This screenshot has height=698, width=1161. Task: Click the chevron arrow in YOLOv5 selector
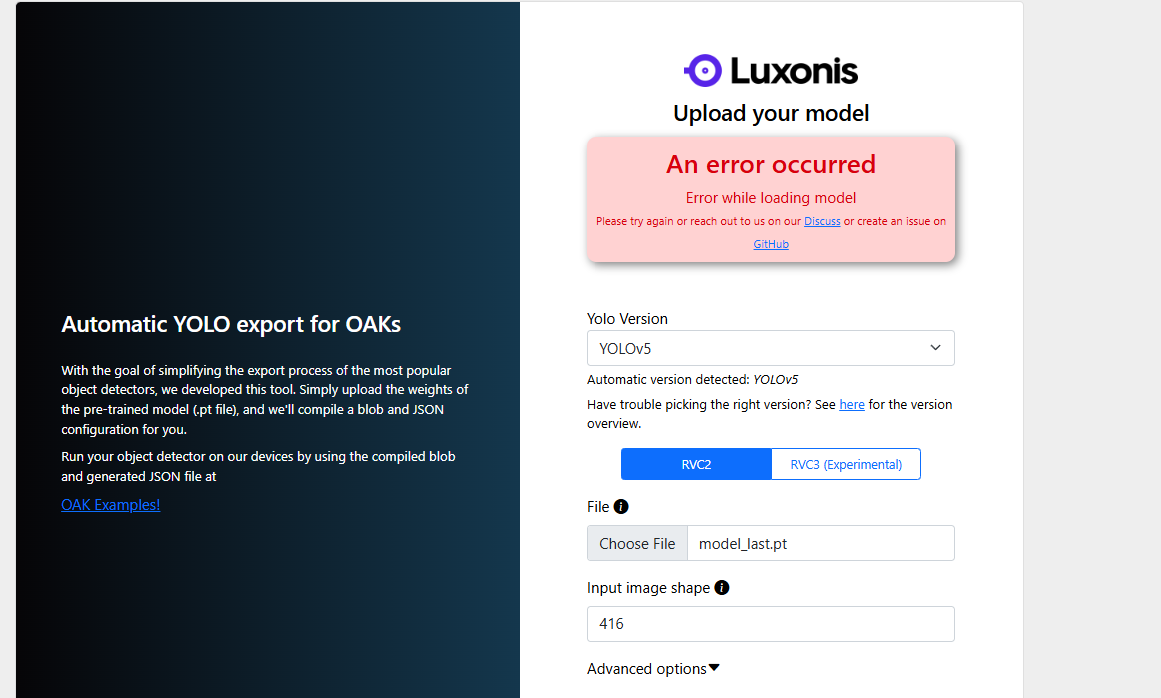(x=935, y=348)
